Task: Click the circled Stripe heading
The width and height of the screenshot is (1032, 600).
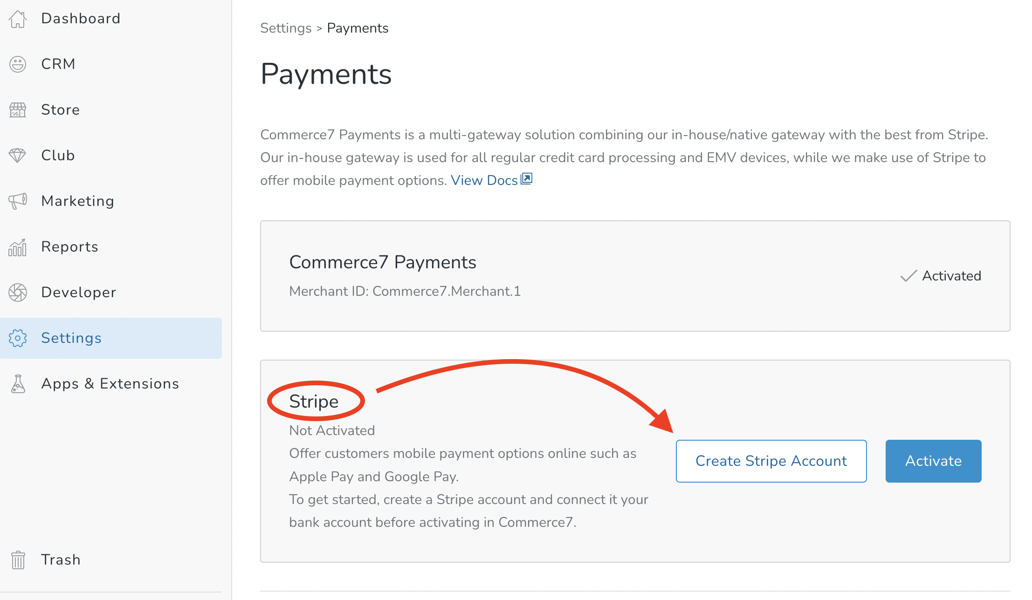Action: coord(315,400)
